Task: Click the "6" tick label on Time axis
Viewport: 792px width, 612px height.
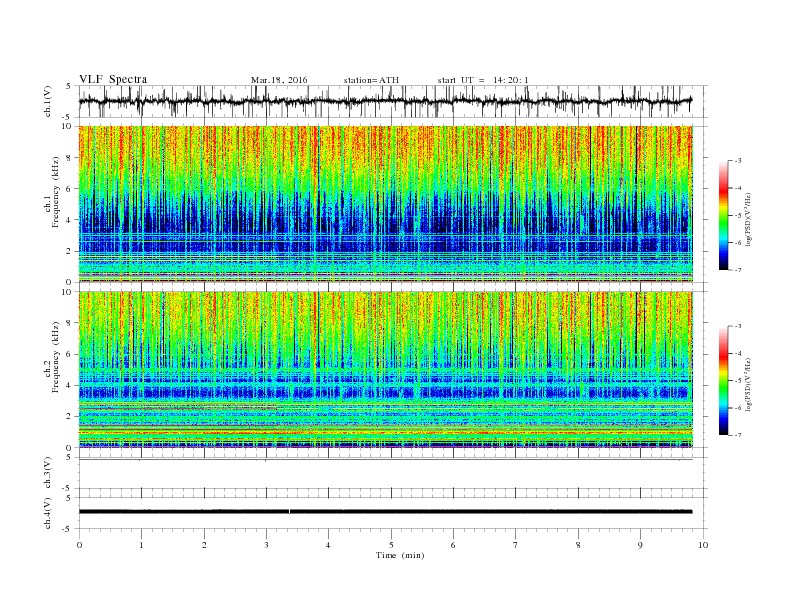Action: coord(453,545)
